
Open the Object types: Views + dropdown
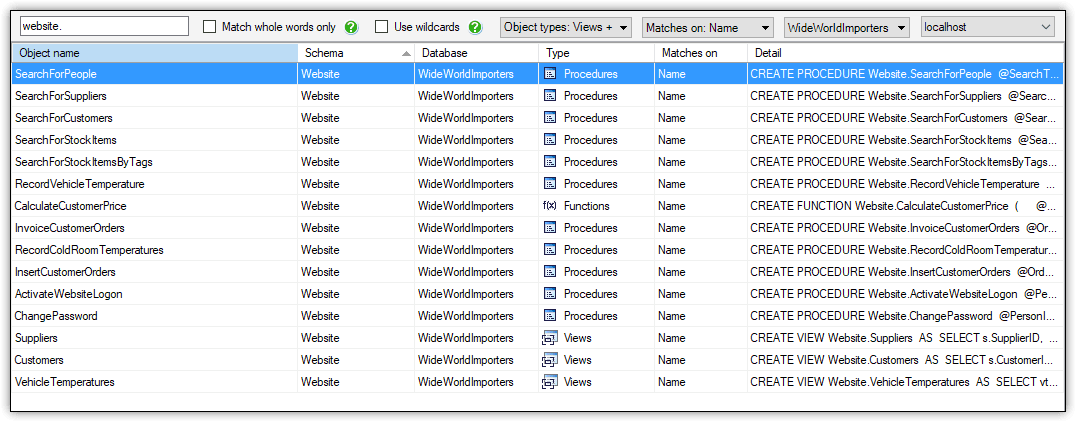566,27
